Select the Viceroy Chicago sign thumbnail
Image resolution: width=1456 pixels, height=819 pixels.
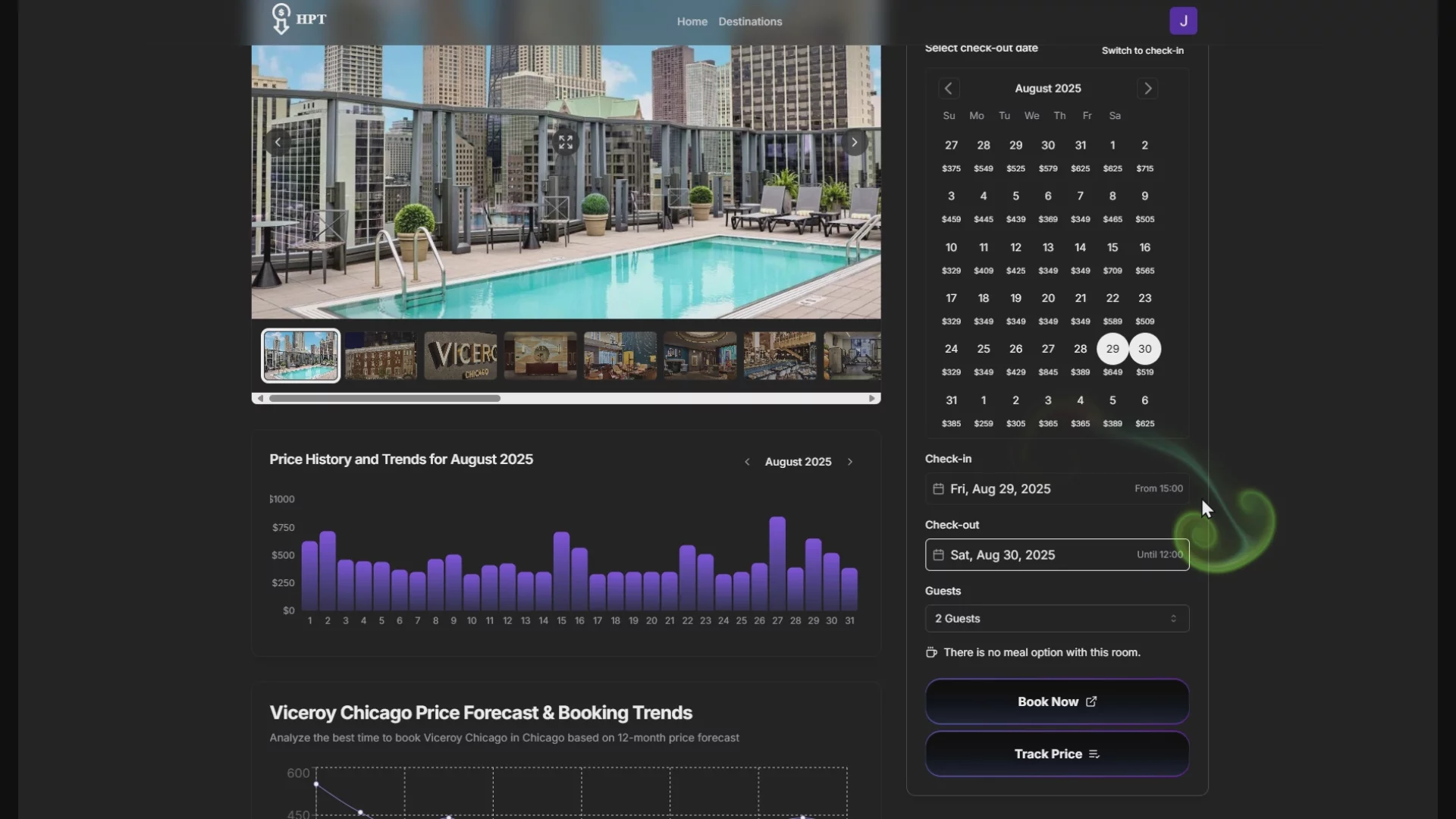[460, 355]
